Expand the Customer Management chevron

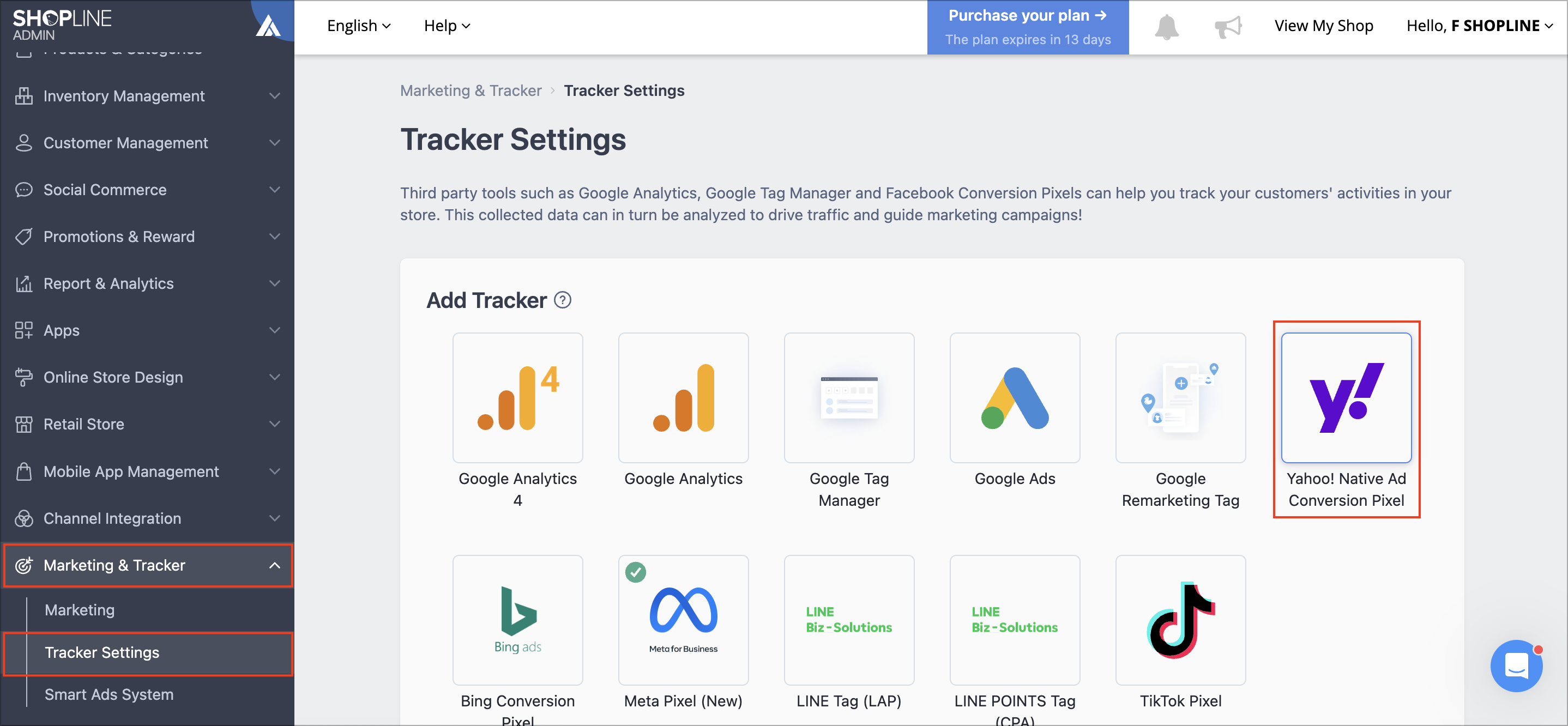[x=275, y=142]
